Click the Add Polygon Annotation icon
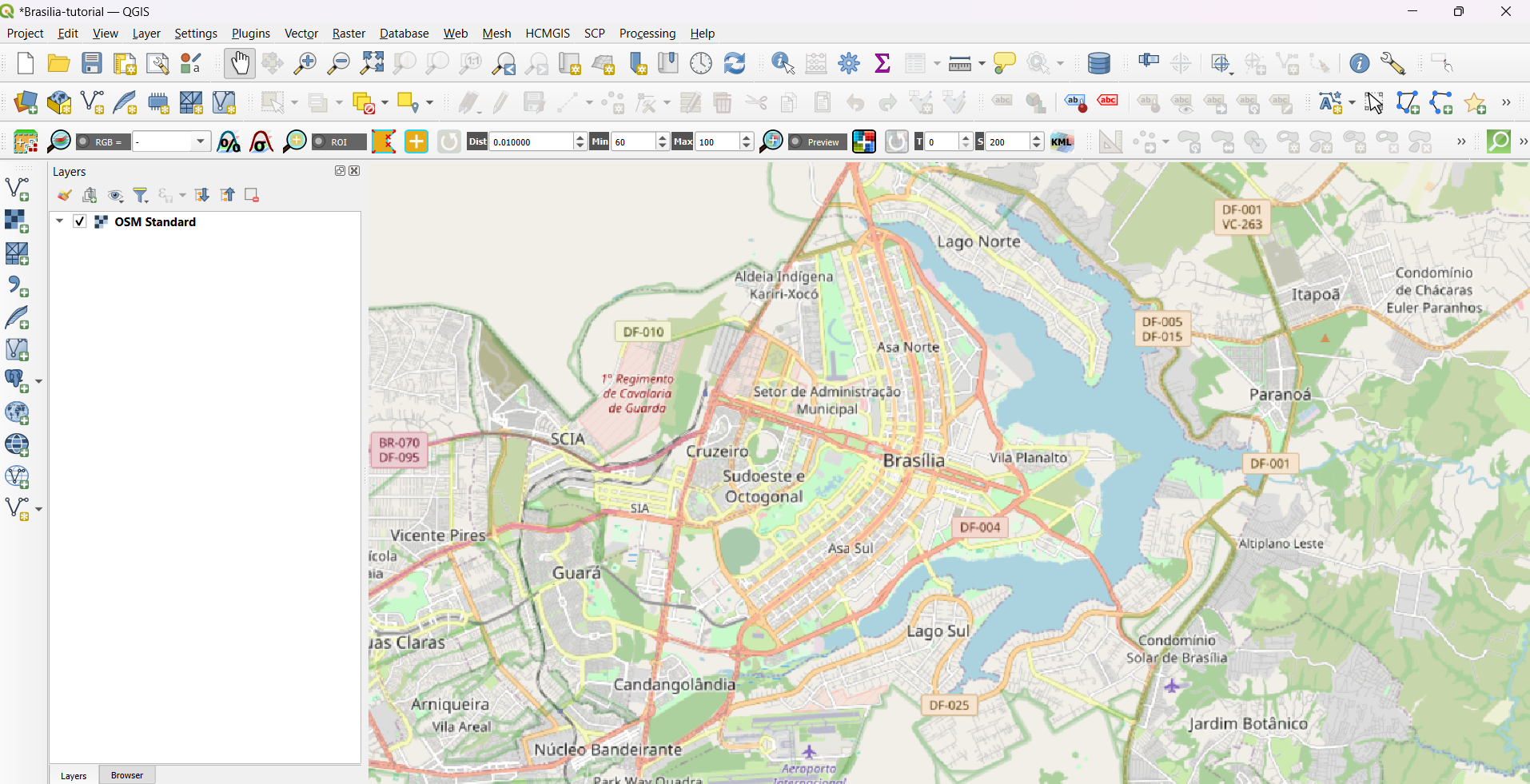1530x784 pixels. pos(1408,102)
